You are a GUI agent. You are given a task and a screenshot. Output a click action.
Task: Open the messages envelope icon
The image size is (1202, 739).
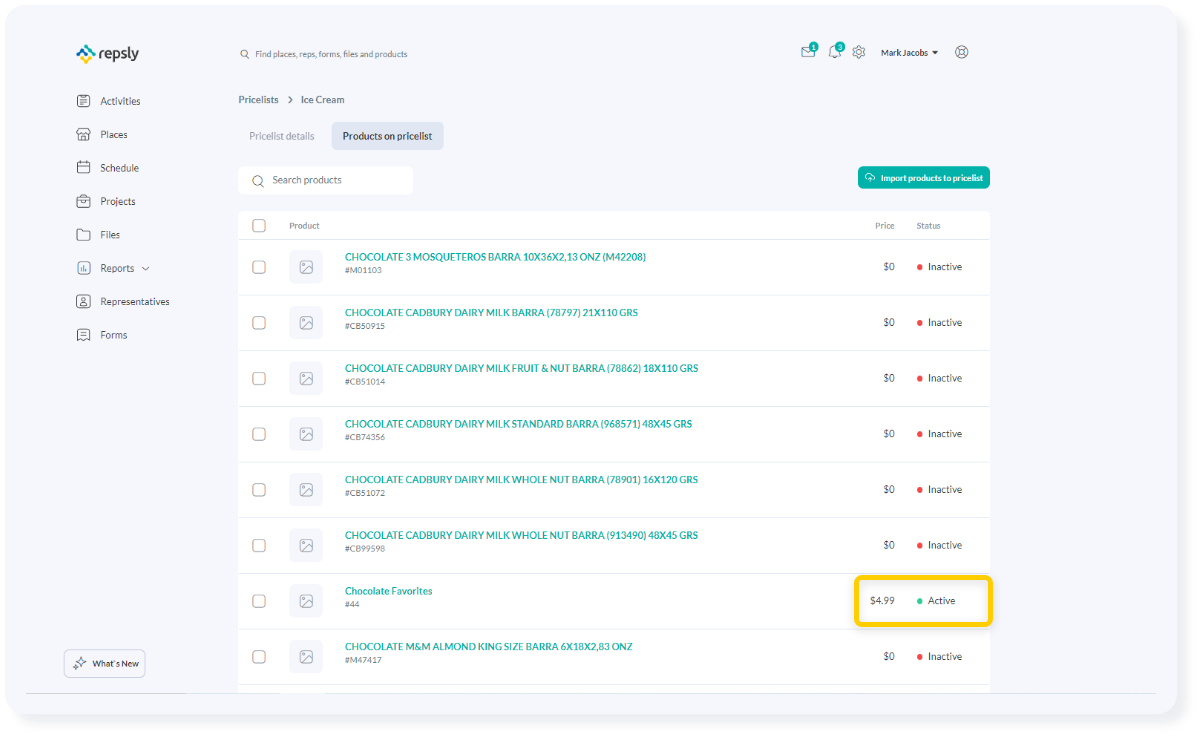coord(808,52)
